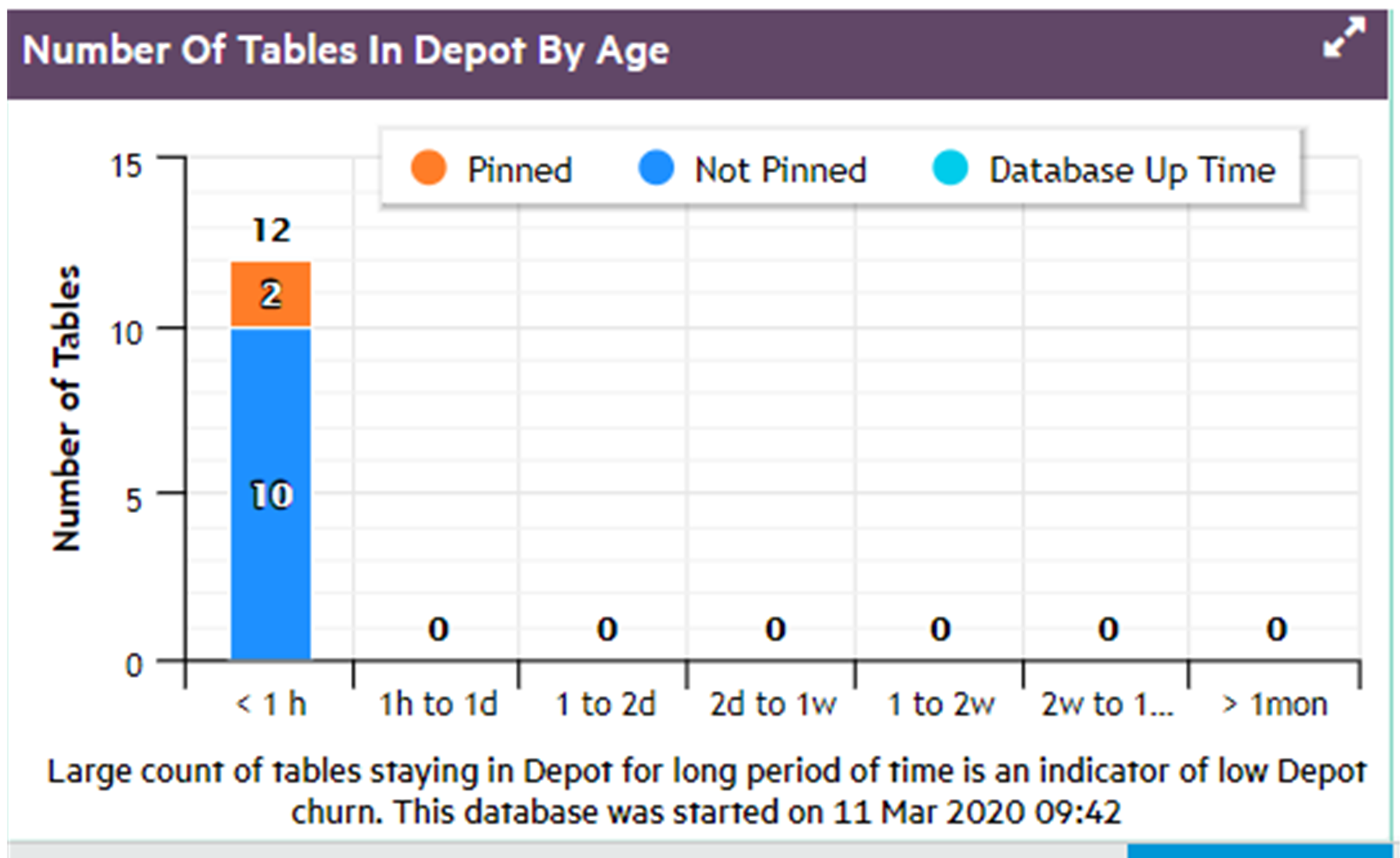1400x858 pixels.
Task: Click the truncated '2w to 1...' label
Action: (1108, 704)
